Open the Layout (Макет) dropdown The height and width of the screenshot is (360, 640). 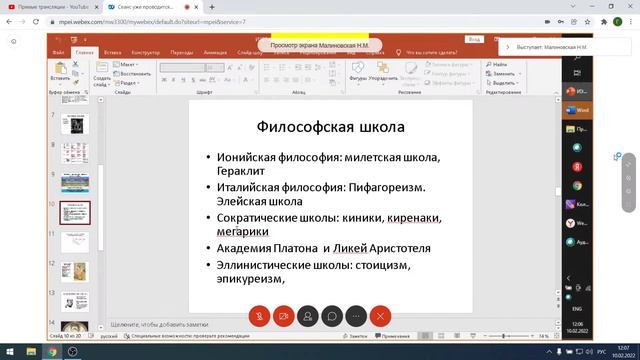click(126, 64)
